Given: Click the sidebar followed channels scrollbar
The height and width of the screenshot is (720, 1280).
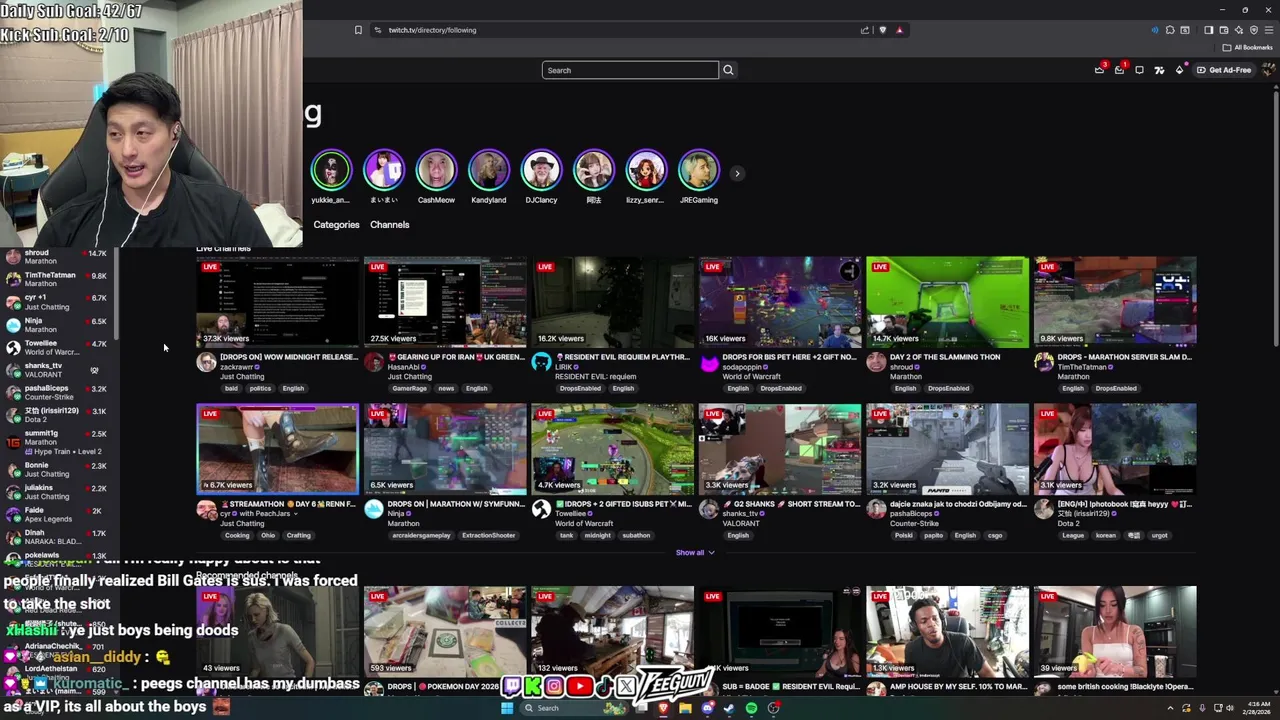Looking at the screenshot, I should point(116,292).
